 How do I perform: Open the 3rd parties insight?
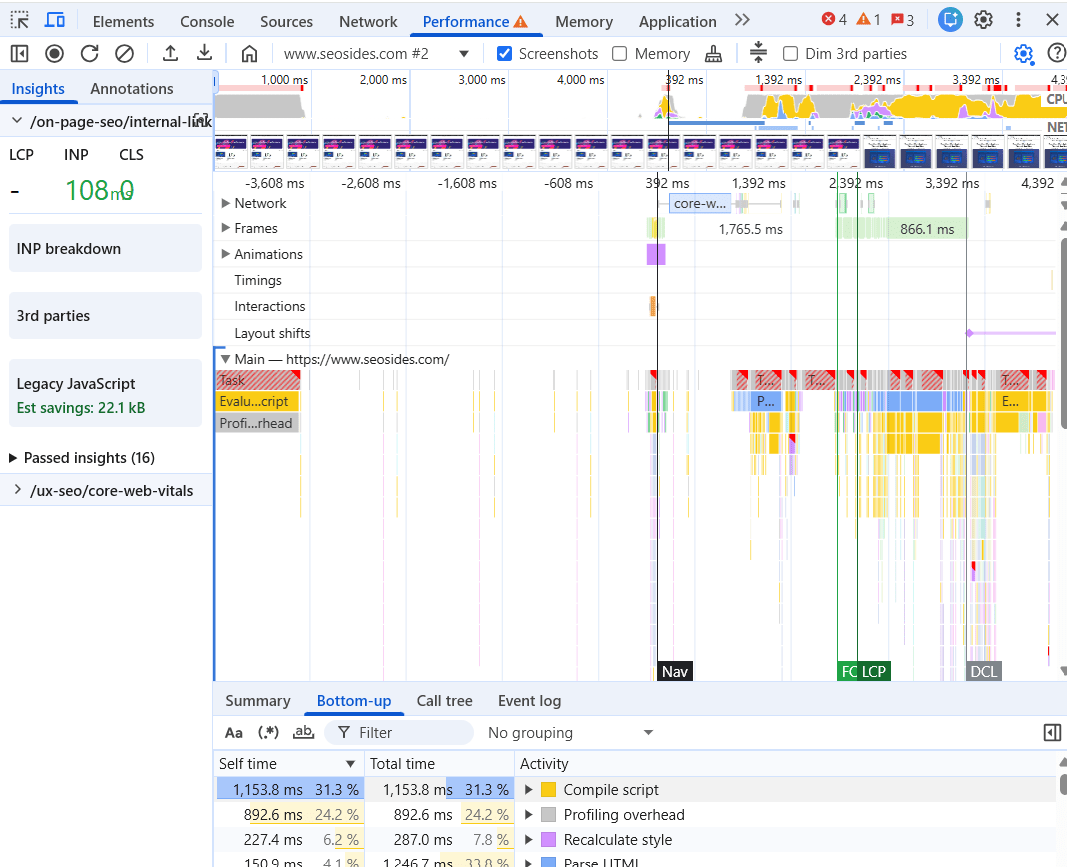pos(105,315)
